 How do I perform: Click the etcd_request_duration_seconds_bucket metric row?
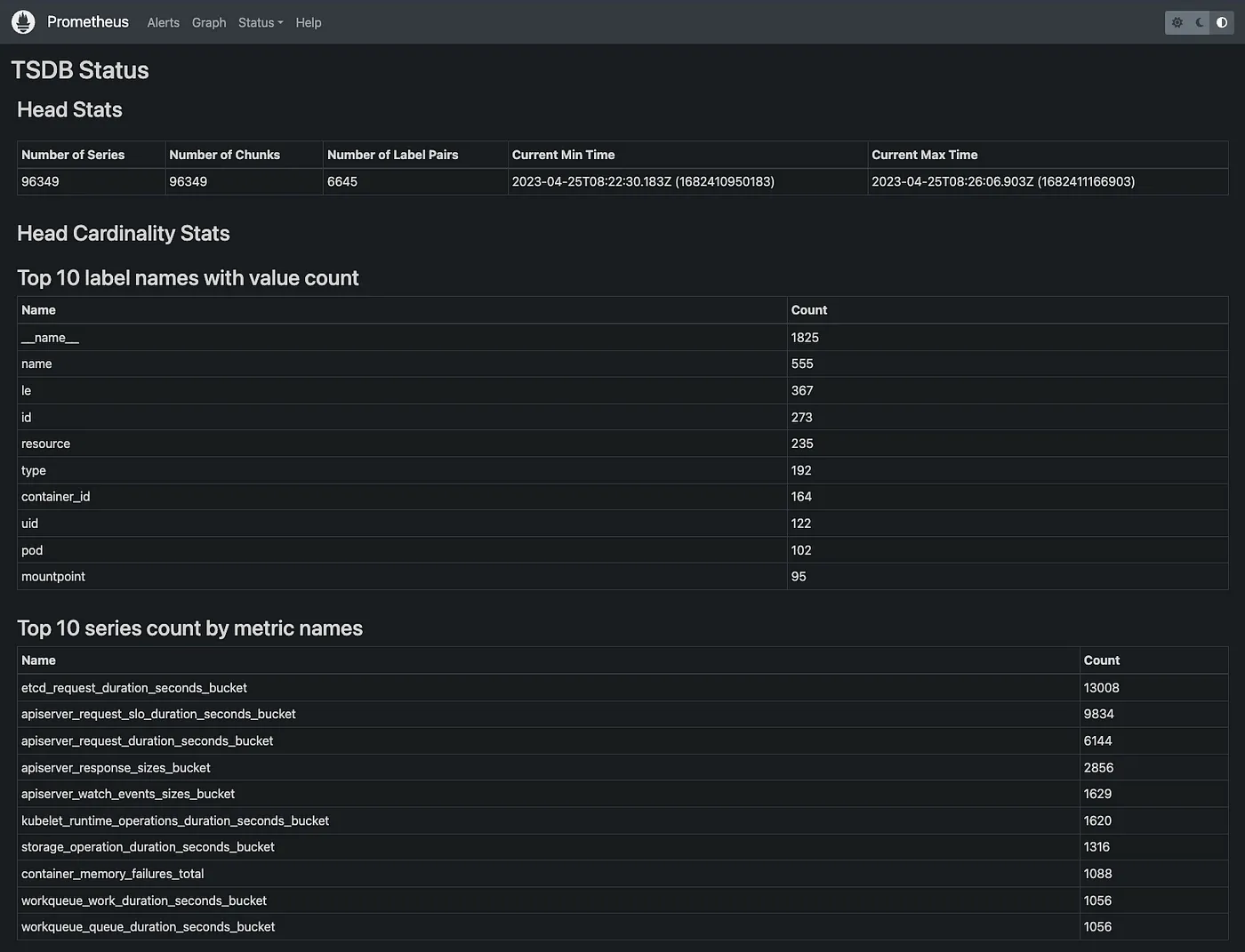tap(134, 688)
